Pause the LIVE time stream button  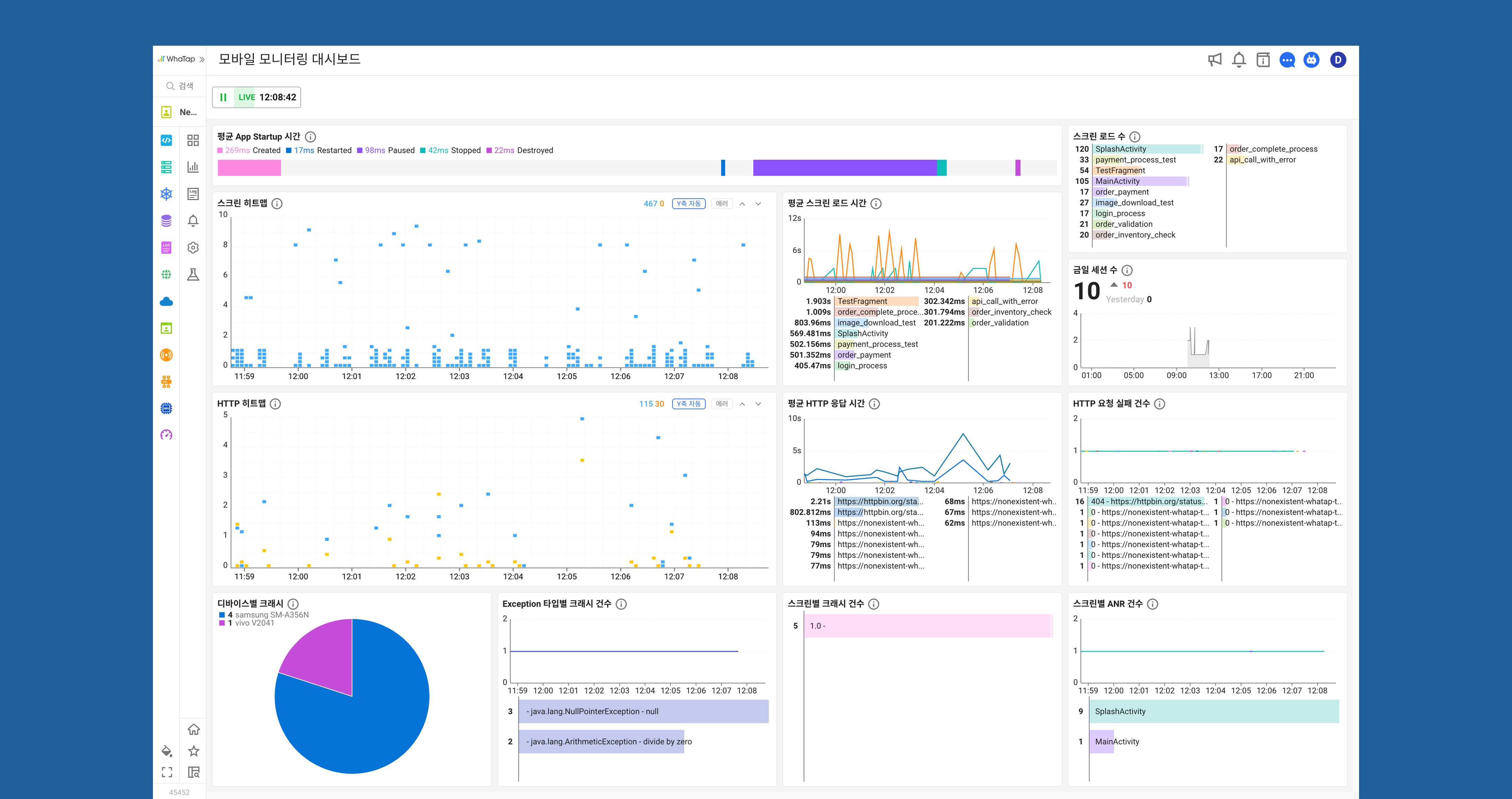click(x=223, y=98)
